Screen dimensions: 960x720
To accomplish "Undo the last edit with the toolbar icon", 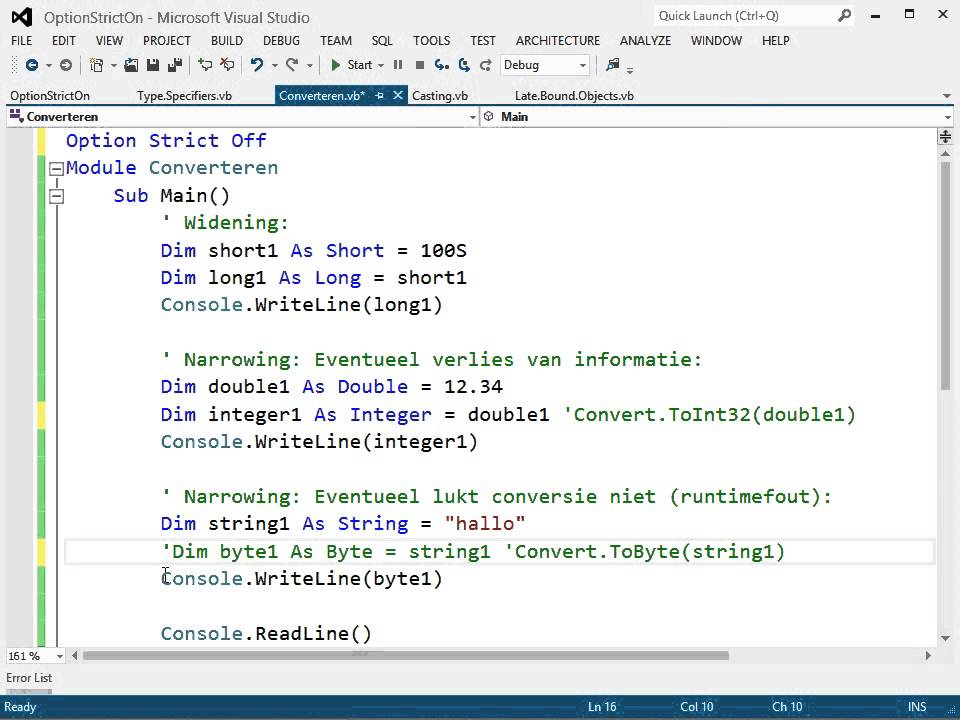I will tap(257, 65).
